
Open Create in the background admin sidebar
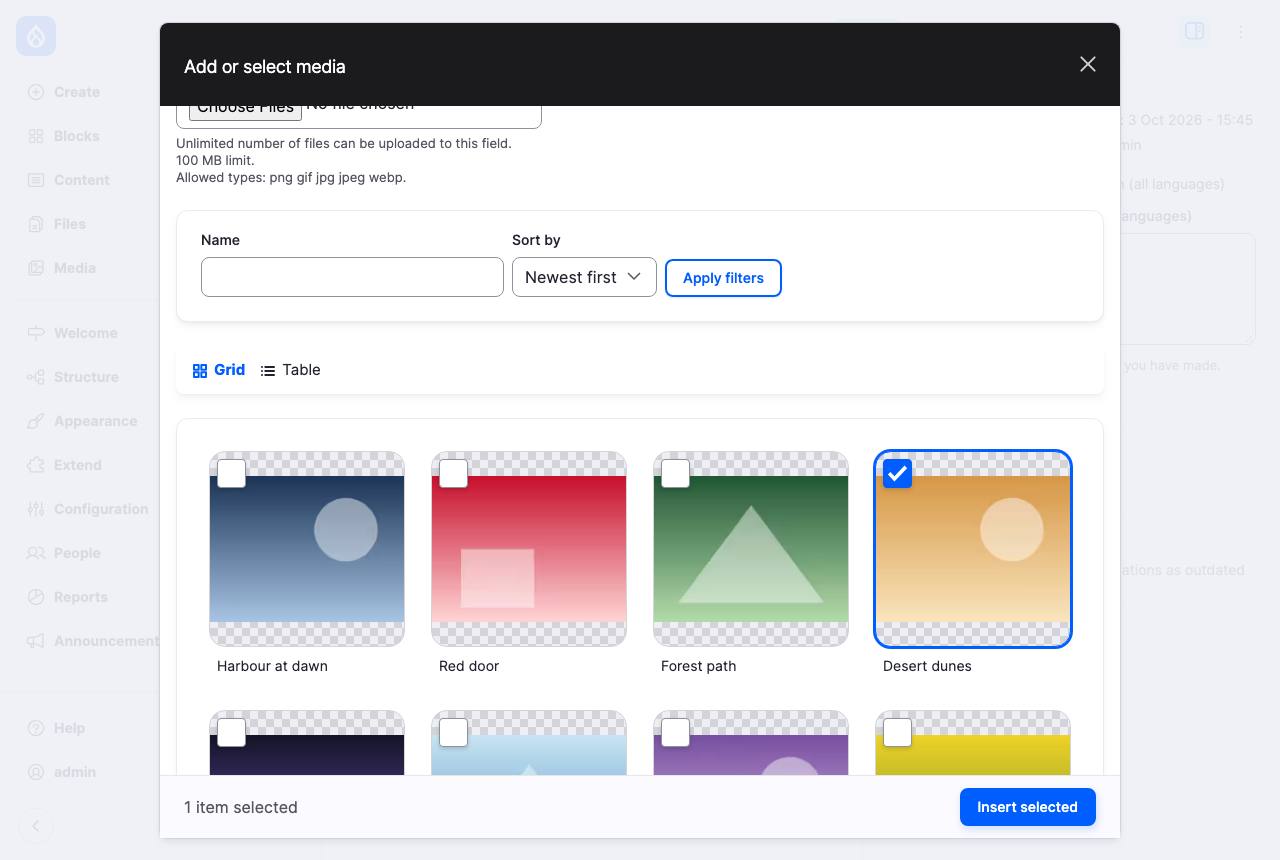pos(64,92)
